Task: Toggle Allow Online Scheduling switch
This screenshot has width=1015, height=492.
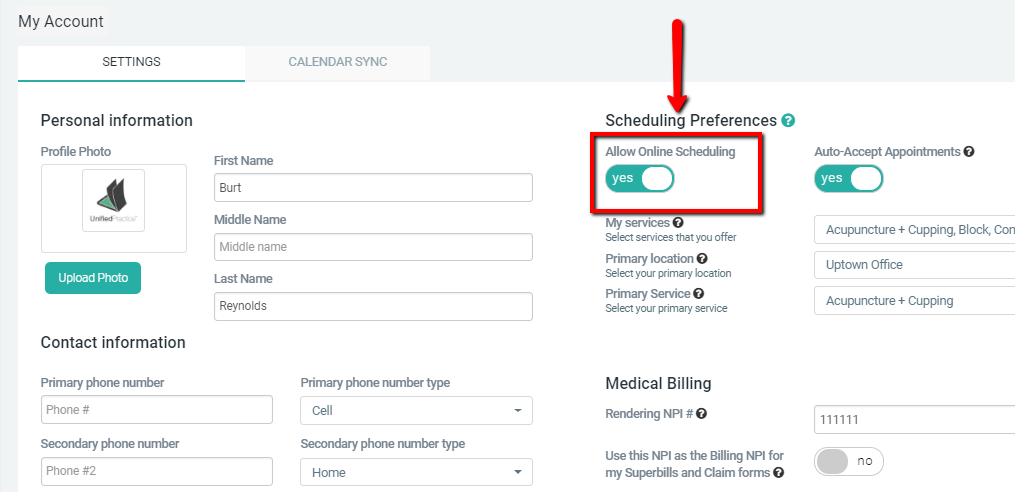Action: point(640,179)
